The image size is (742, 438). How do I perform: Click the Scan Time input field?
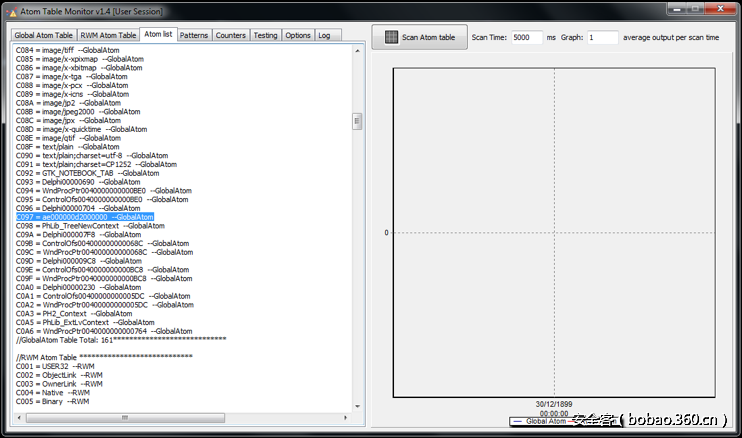pyautogui.click(x=525, y=37)
